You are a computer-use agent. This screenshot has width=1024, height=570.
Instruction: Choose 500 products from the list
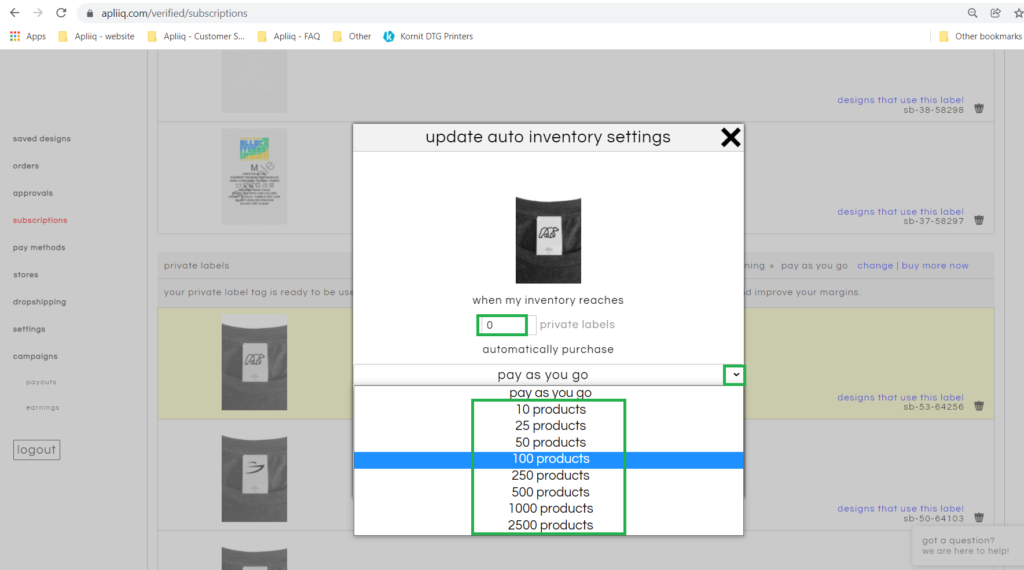pyautogui.click(x=550, y=492)
